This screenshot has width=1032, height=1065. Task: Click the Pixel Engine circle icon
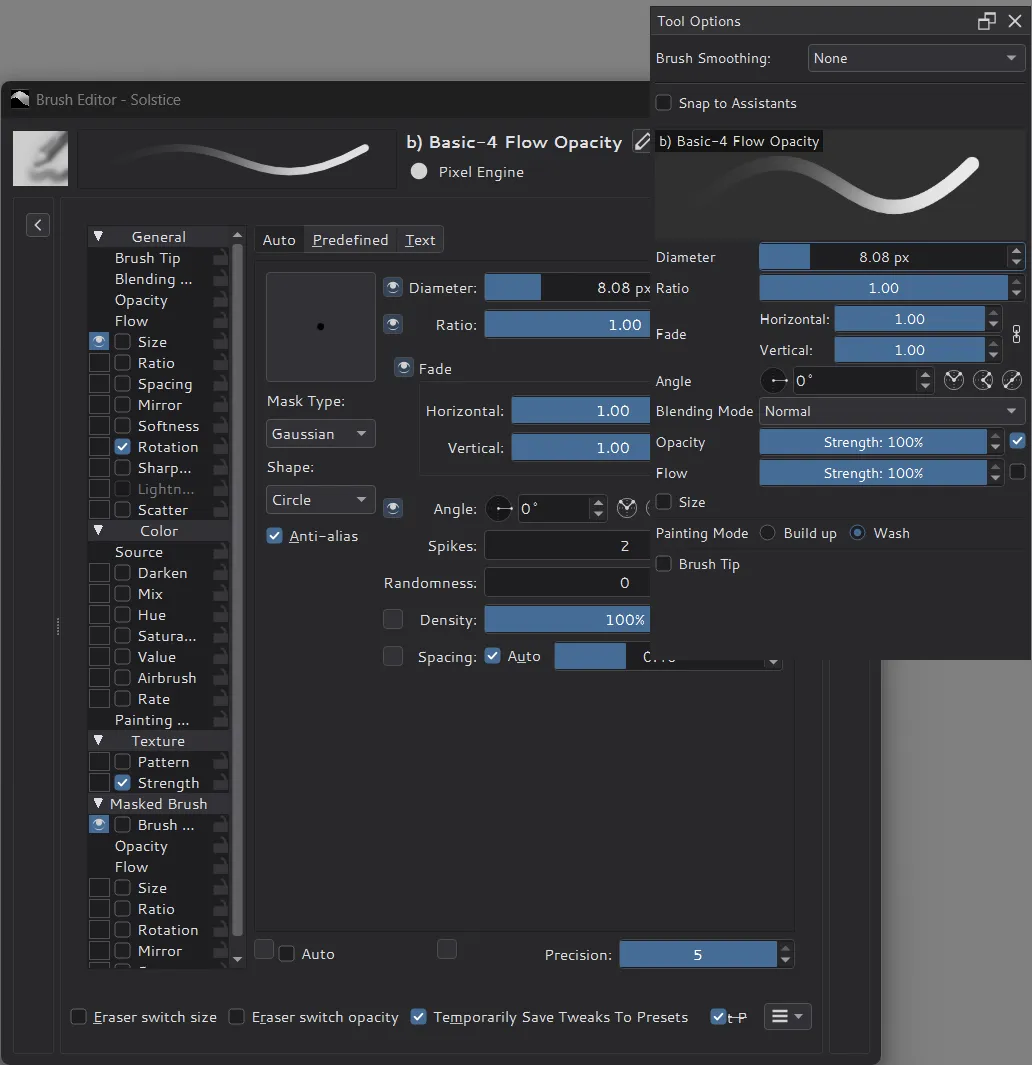tap(419, 172)
